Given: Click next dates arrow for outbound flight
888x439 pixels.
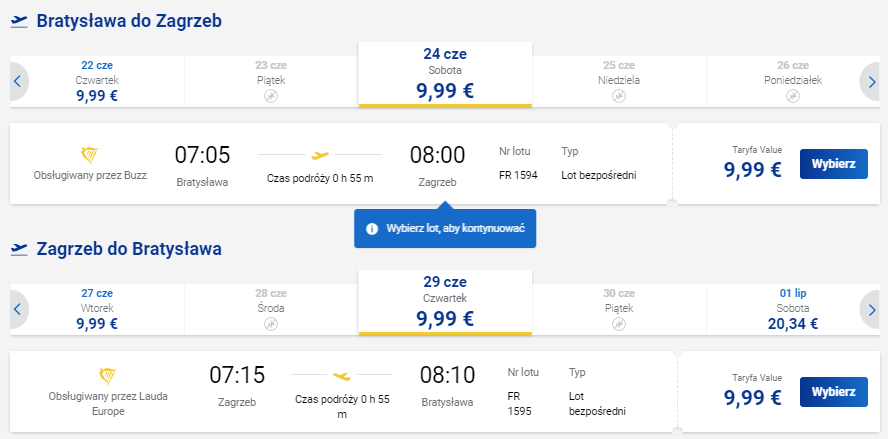Looking at the screenshot, I should point(871,82).
